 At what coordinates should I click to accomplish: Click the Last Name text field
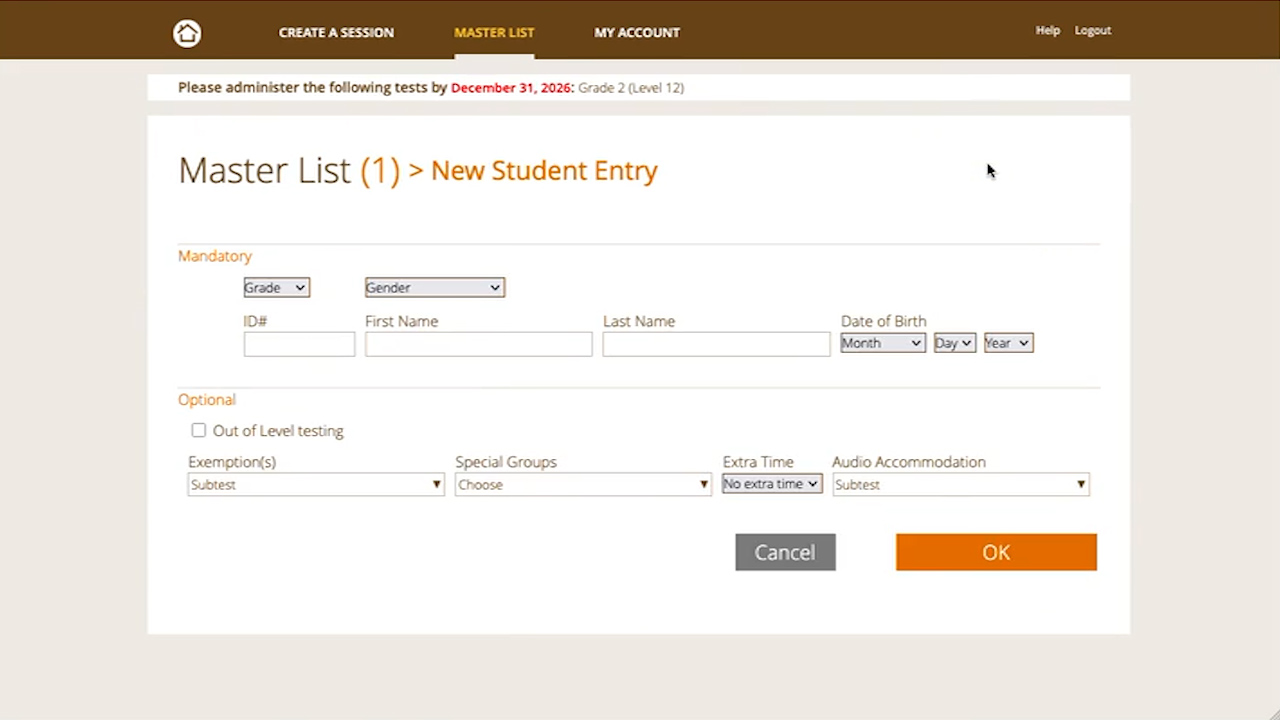click(716, 344)
